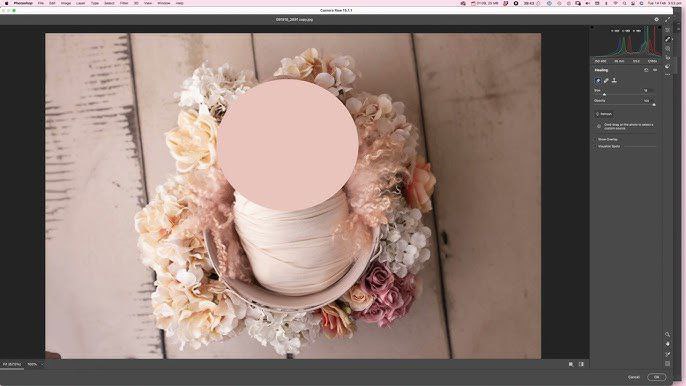
Task: Open the Photoshop menu
Action: pos(23,3)
